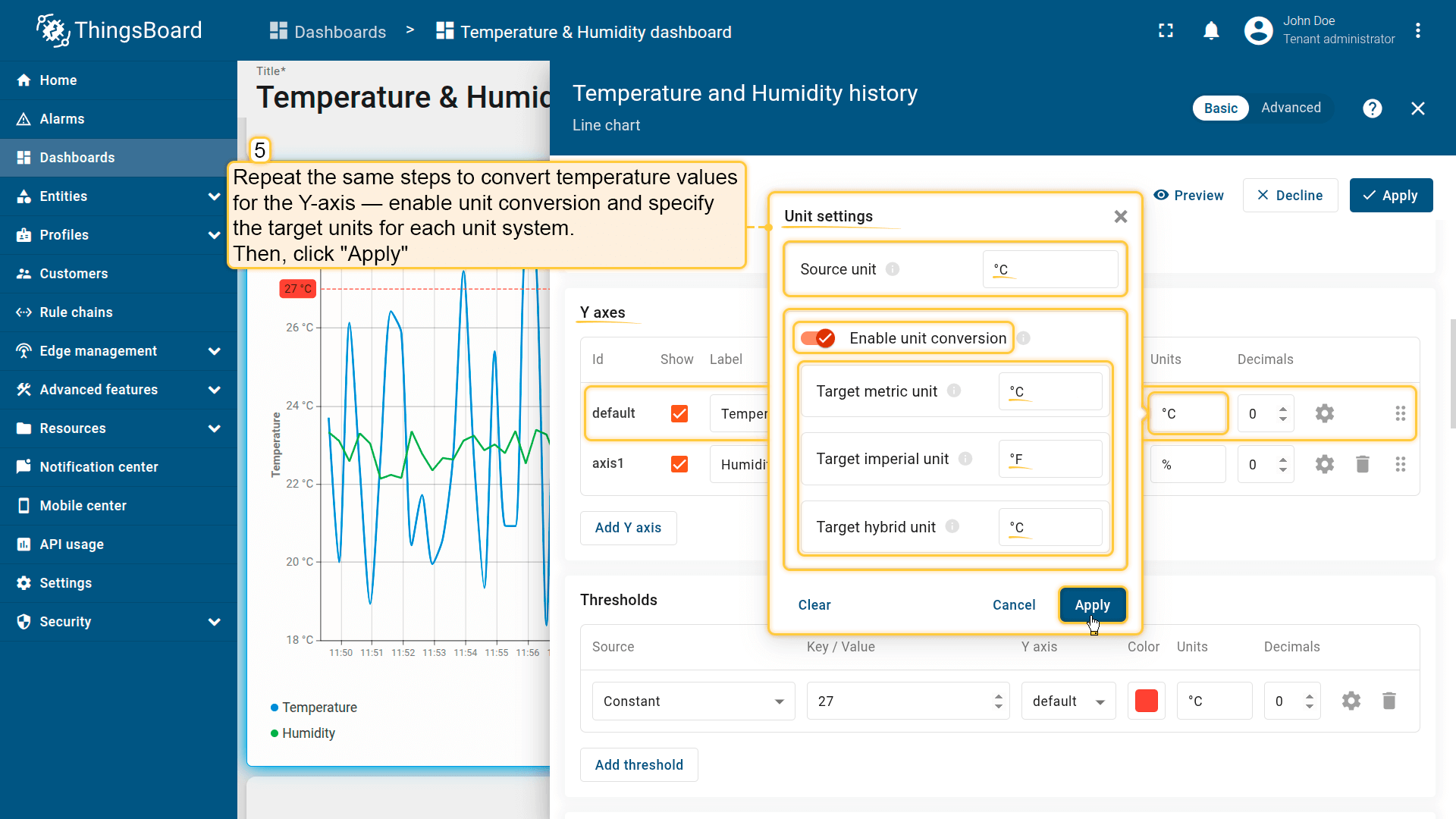Switch to the Advanced mode tab
The image size is (1456, 819).
(x=1291, y=108)
